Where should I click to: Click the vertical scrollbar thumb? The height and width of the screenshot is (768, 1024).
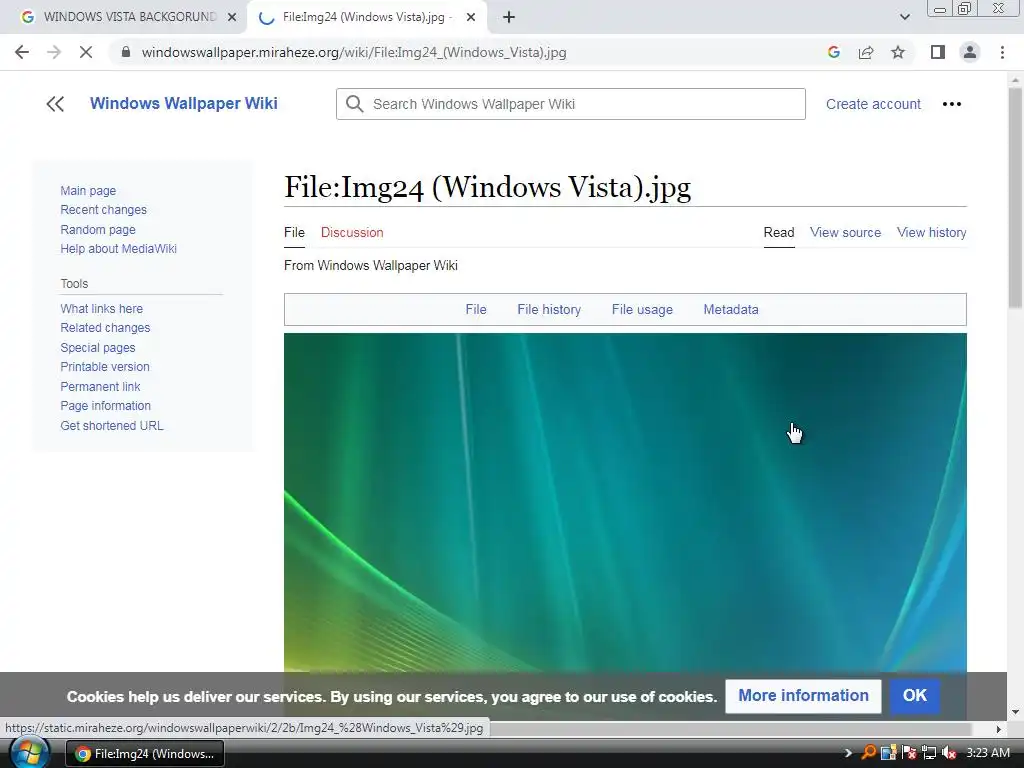pyautogui.click(x=1015, y=198)
